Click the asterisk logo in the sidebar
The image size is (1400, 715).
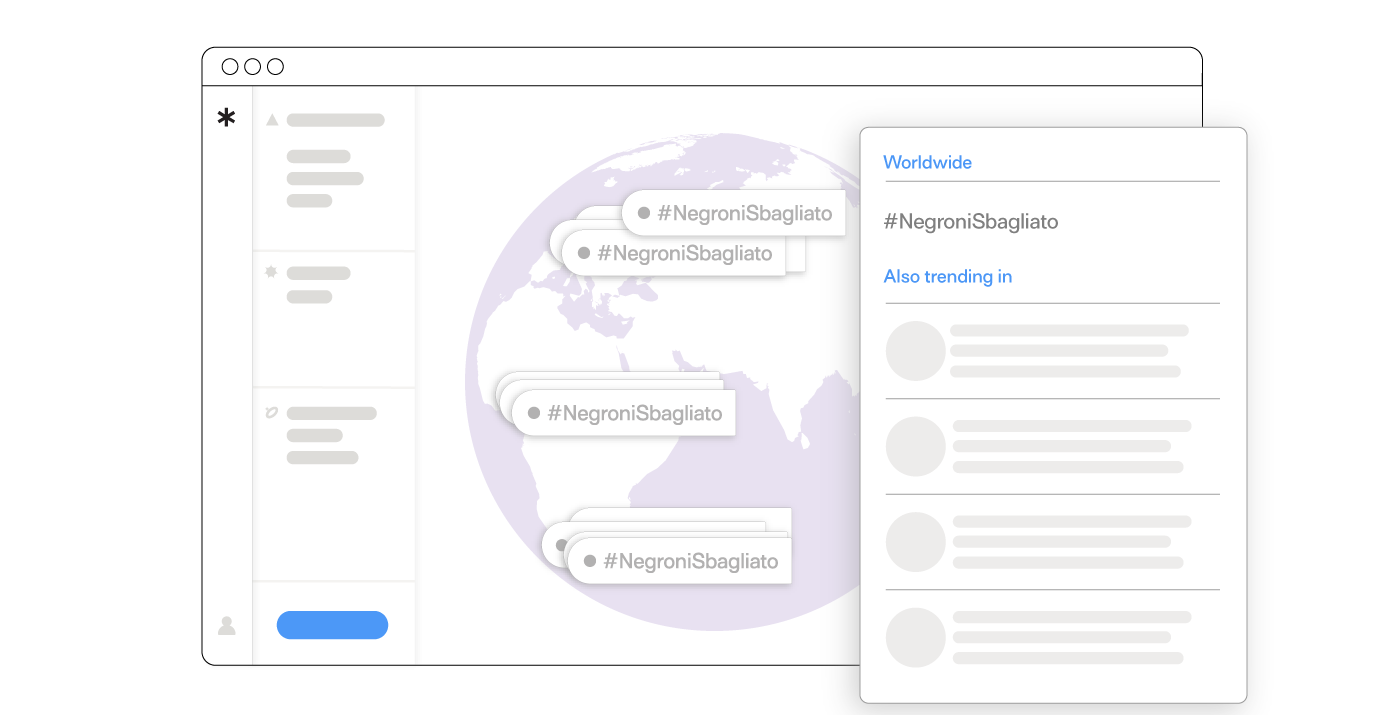coord(227,118)
